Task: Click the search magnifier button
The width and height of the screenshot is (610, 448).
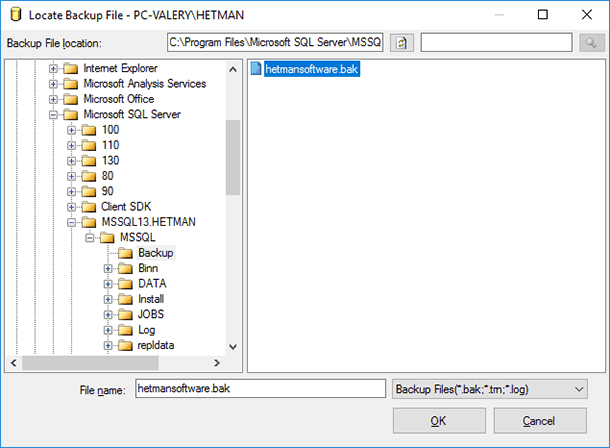Action: tap(591, 43)
